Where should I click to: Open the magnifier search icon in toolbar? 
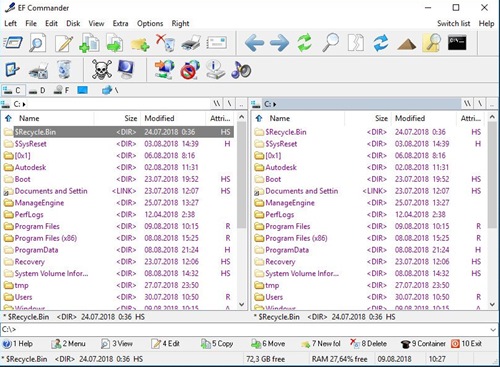coord(330,43)
